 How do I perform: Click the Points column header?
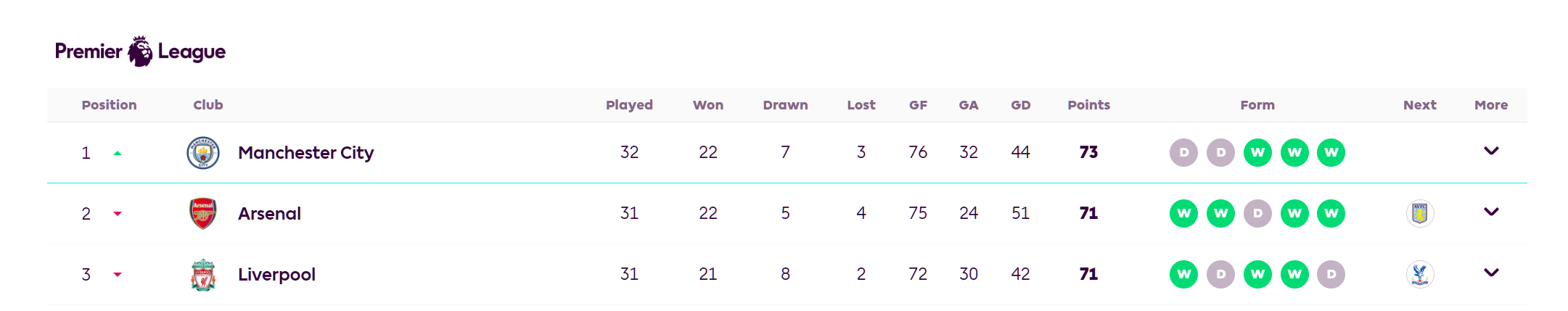tap(1088, 105)
